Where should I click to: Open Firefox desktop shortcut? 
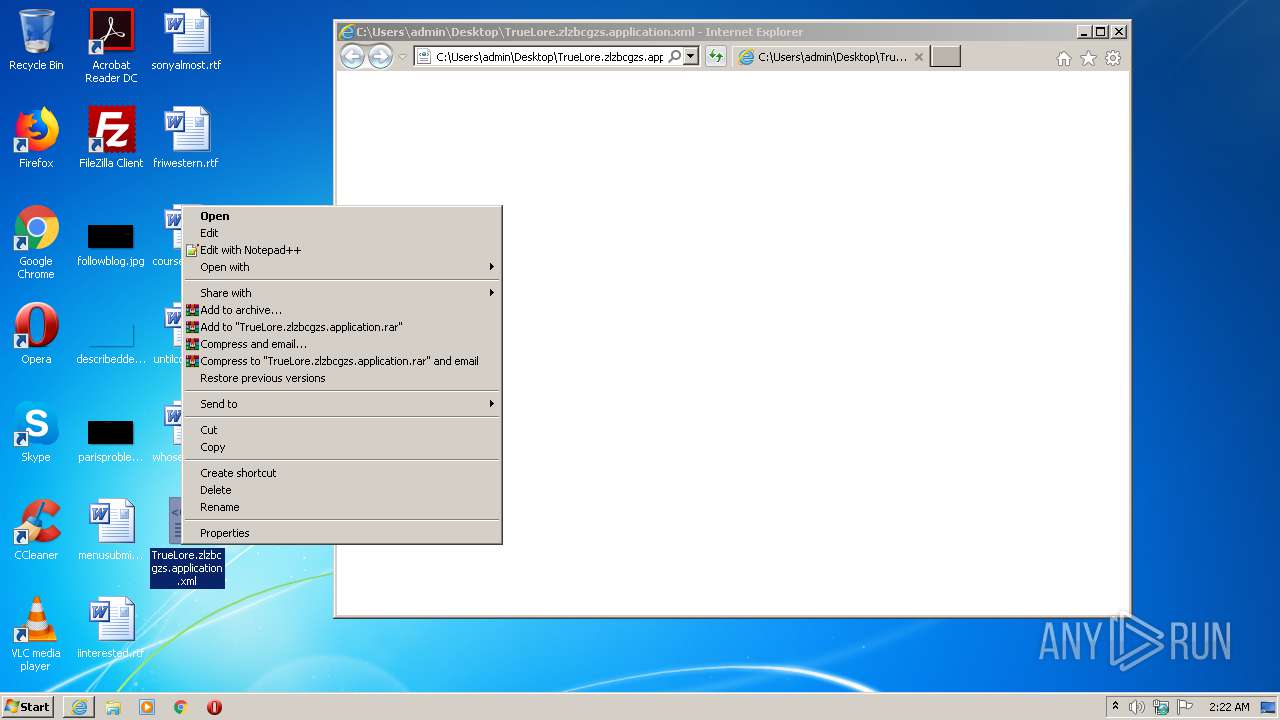point(36,138)
